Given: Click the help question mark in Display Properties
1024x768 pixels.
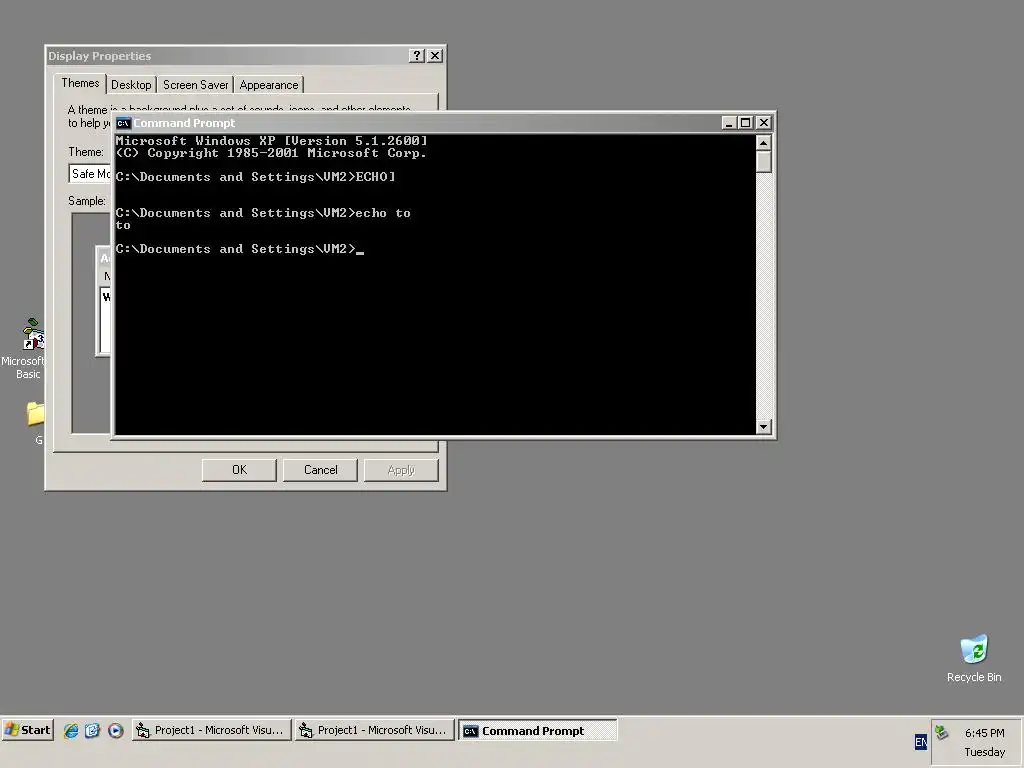Looking at the screenshot, I should coord(417,56).
